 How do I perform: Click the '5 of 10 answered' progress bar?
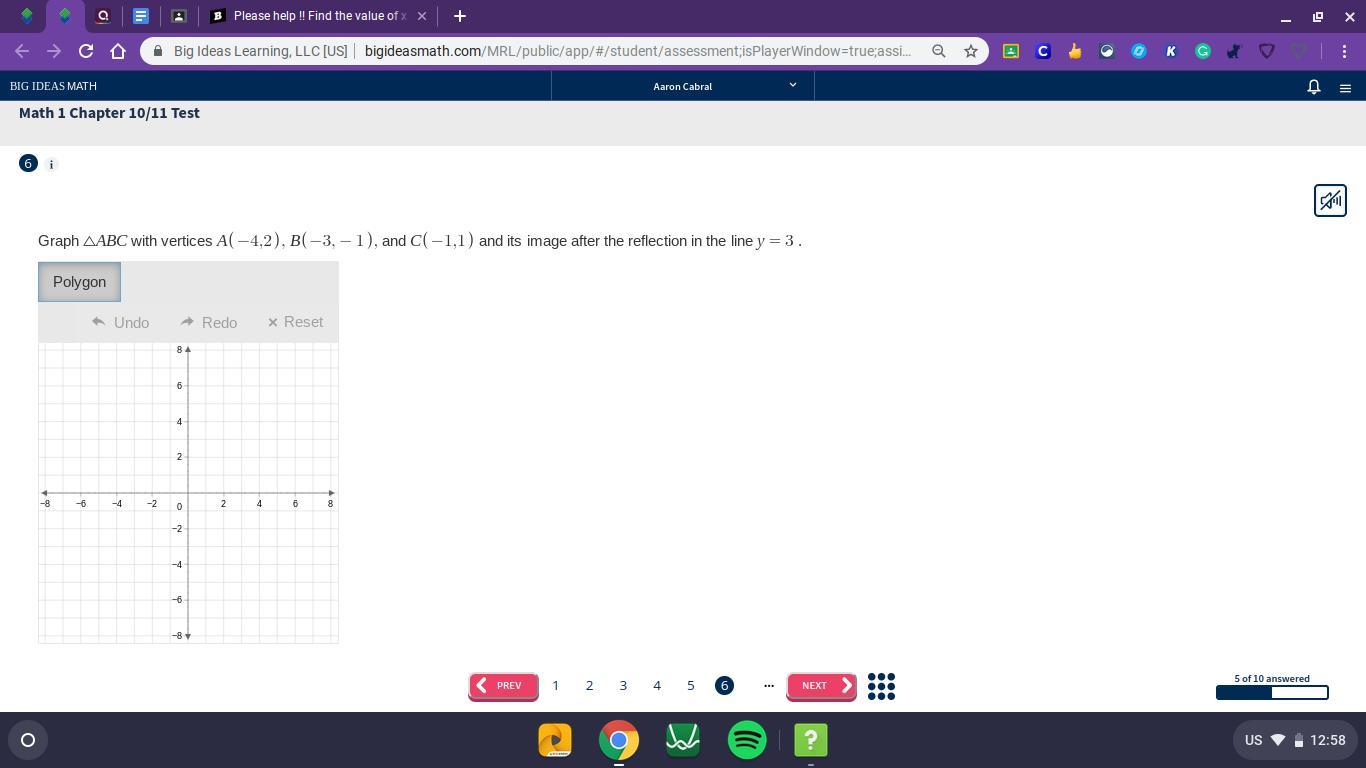click(x=1272, y=692)
